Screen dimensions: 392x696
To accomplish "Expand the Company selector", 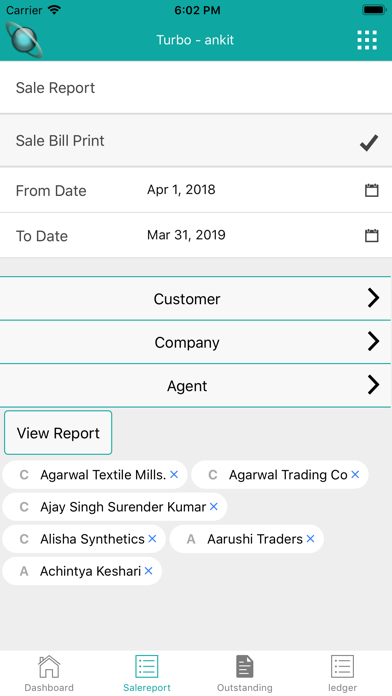I will point(196,342).
